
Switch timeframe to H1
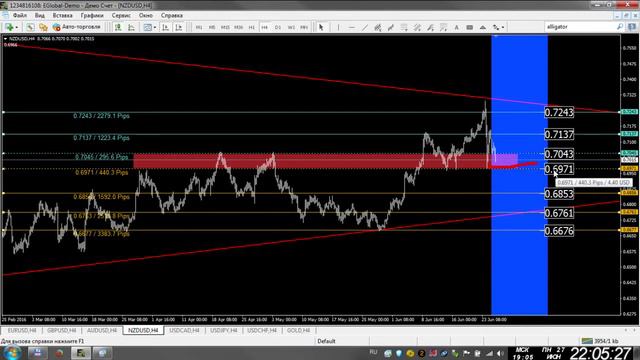pyautogui.click(x=251, y=27)
